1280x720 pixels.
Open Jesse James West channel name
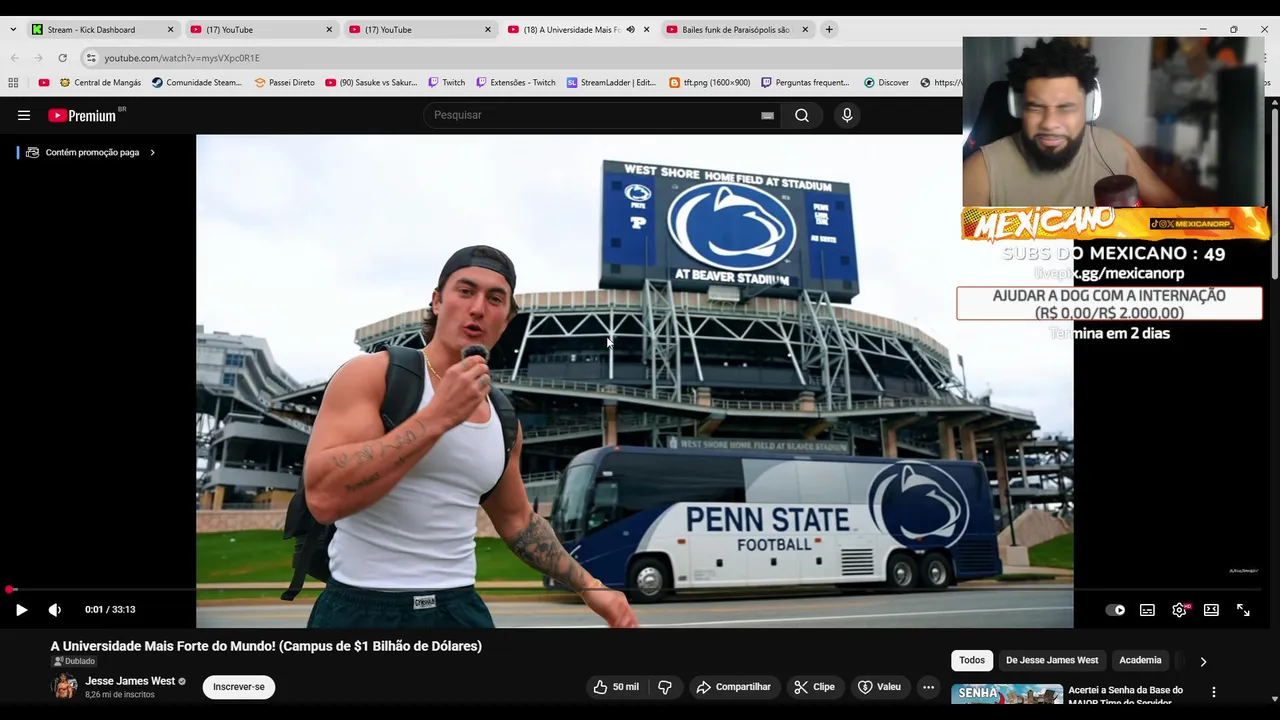130,681
